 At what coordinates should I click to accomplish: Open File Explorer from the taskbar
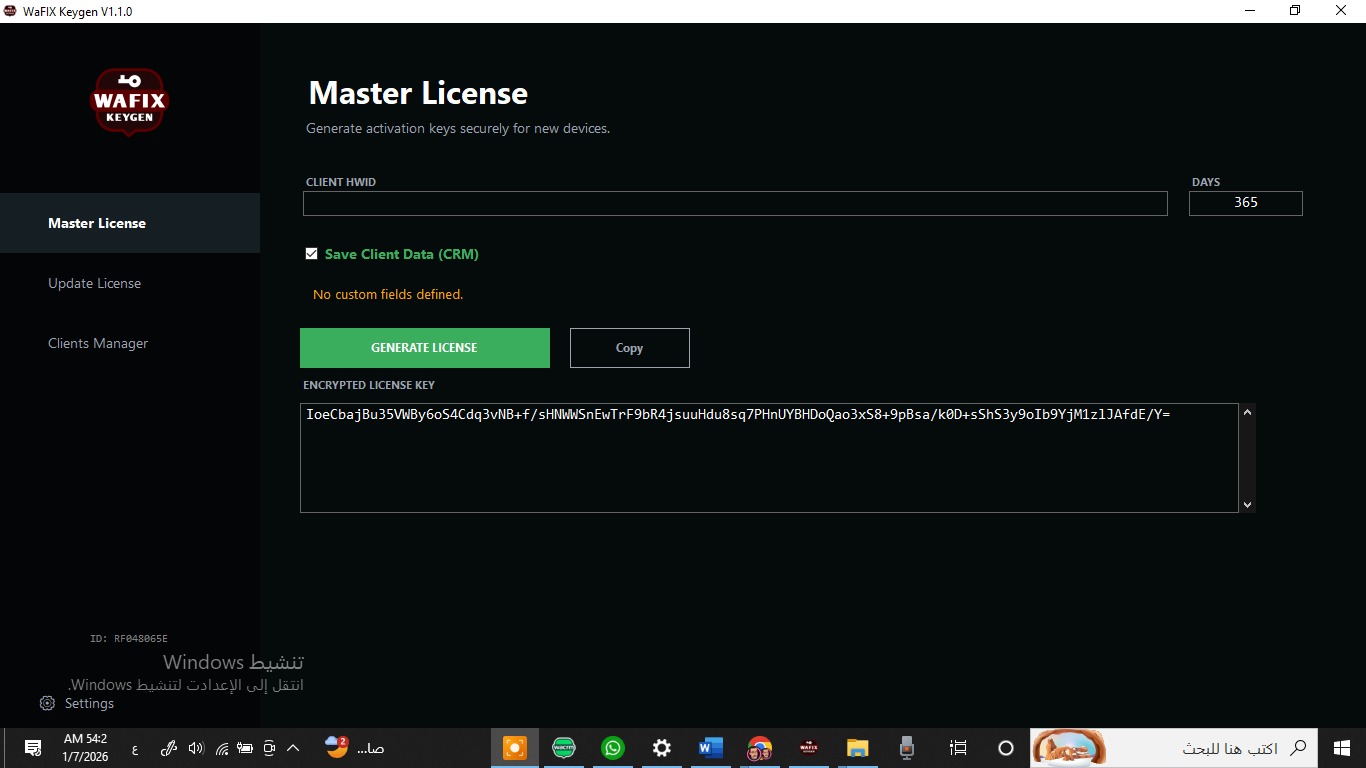click(857, 748)
